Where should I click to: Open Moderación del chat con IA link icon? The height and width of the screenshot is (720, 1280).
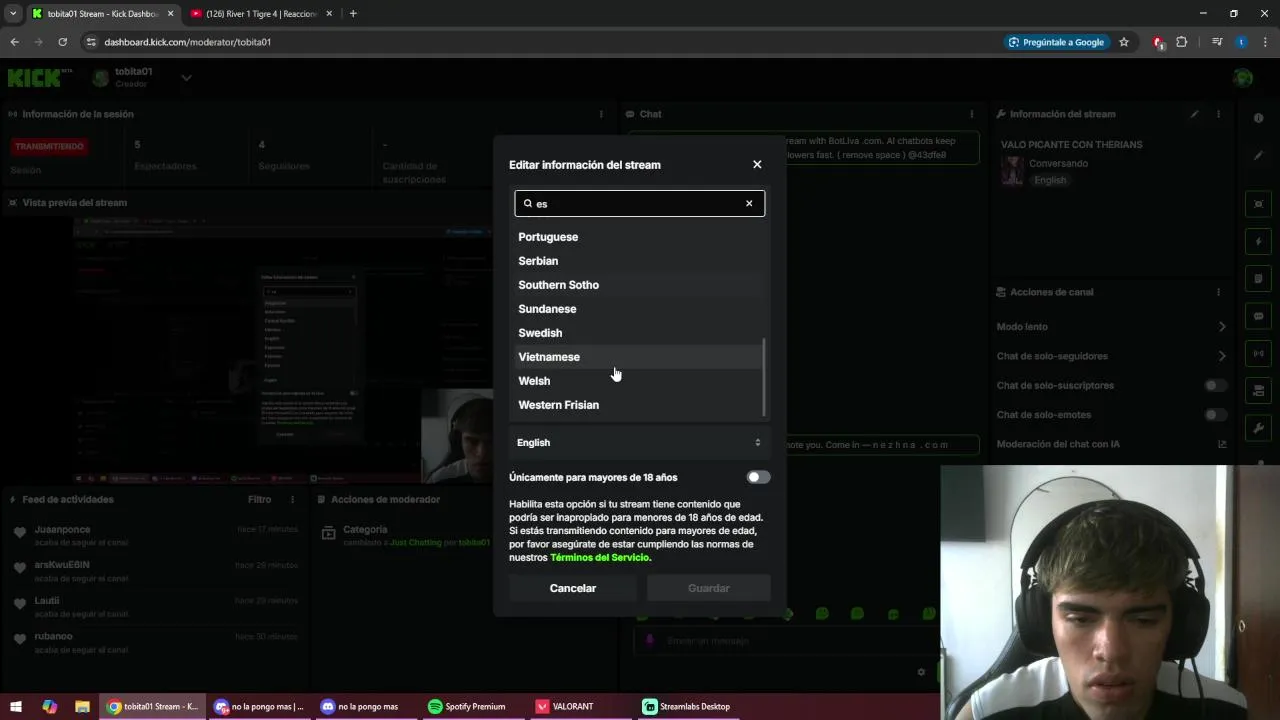[1222, 445]
